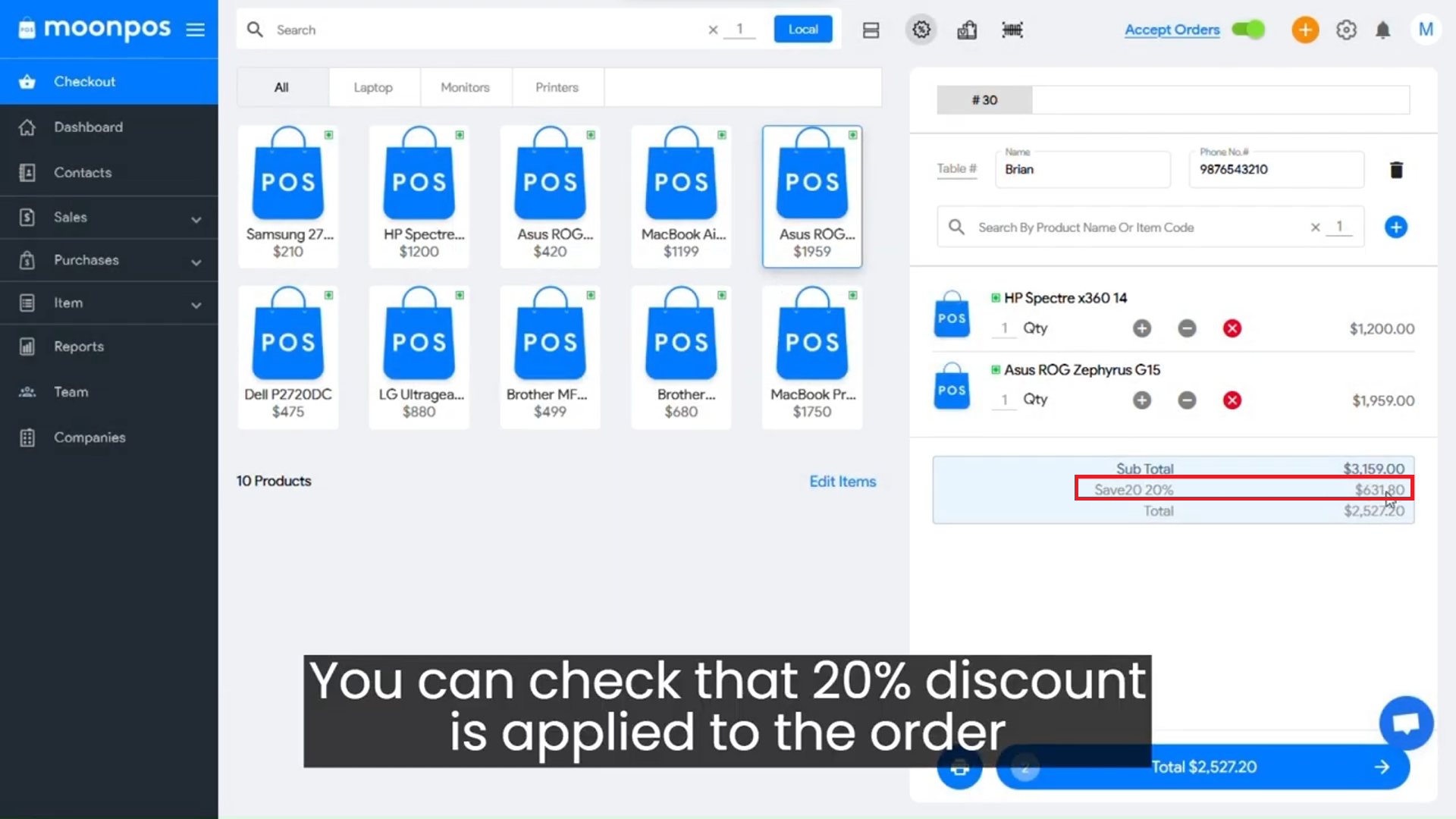Select order tab #30
Image resolution: width=1456 pixels, height=819 pixels.
click(984, 100)
